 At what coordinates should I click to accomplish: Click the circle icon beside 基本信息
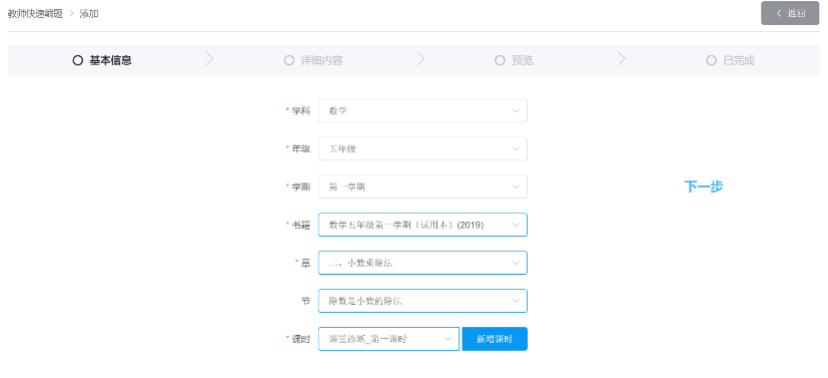78,60
